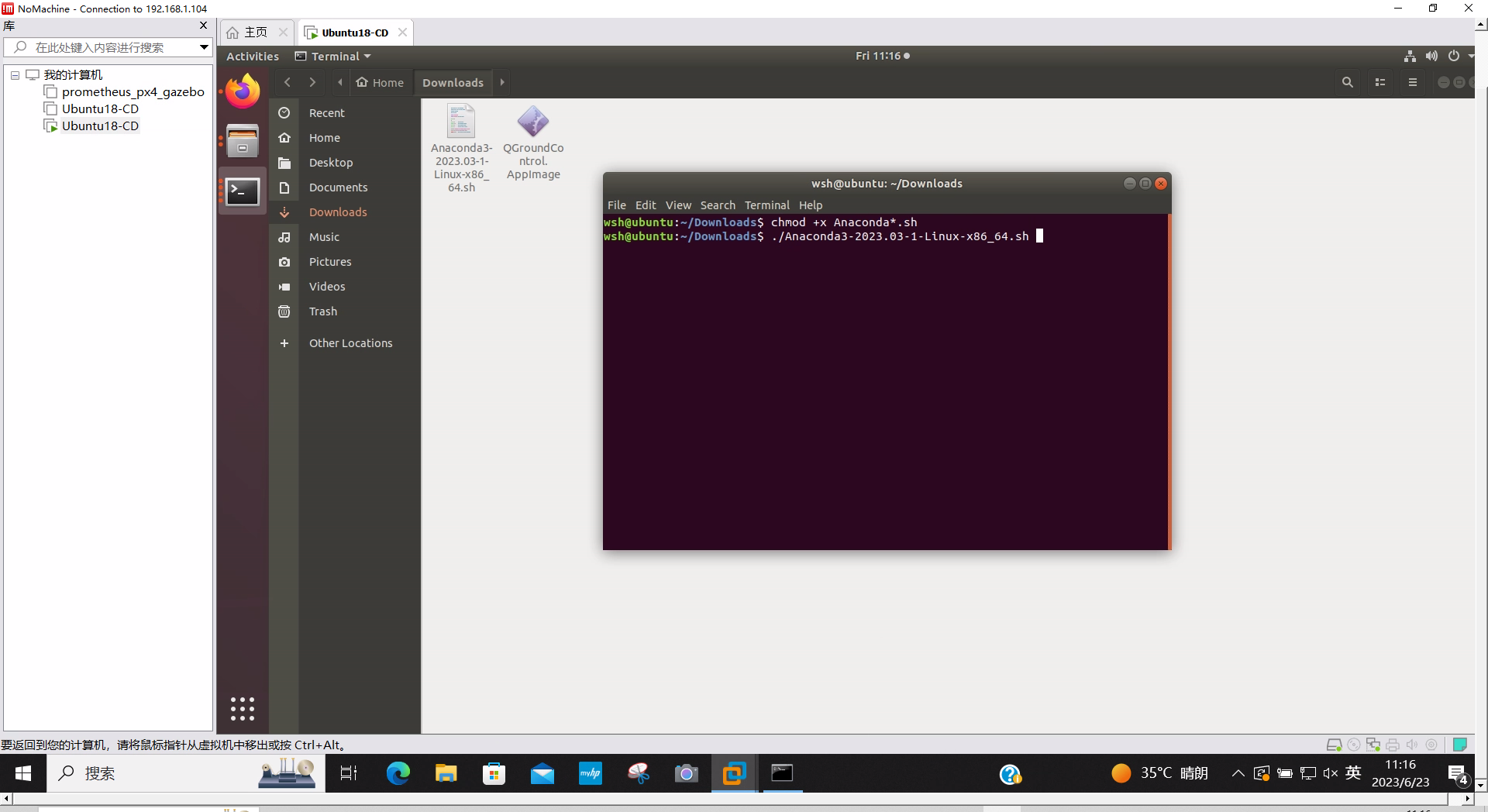Image resolution: width=1488 pixels, height=812 pixels.
Task: Open Microsoft Store on the taskbar
Action: pyautogui.click(x=494, y=773)
